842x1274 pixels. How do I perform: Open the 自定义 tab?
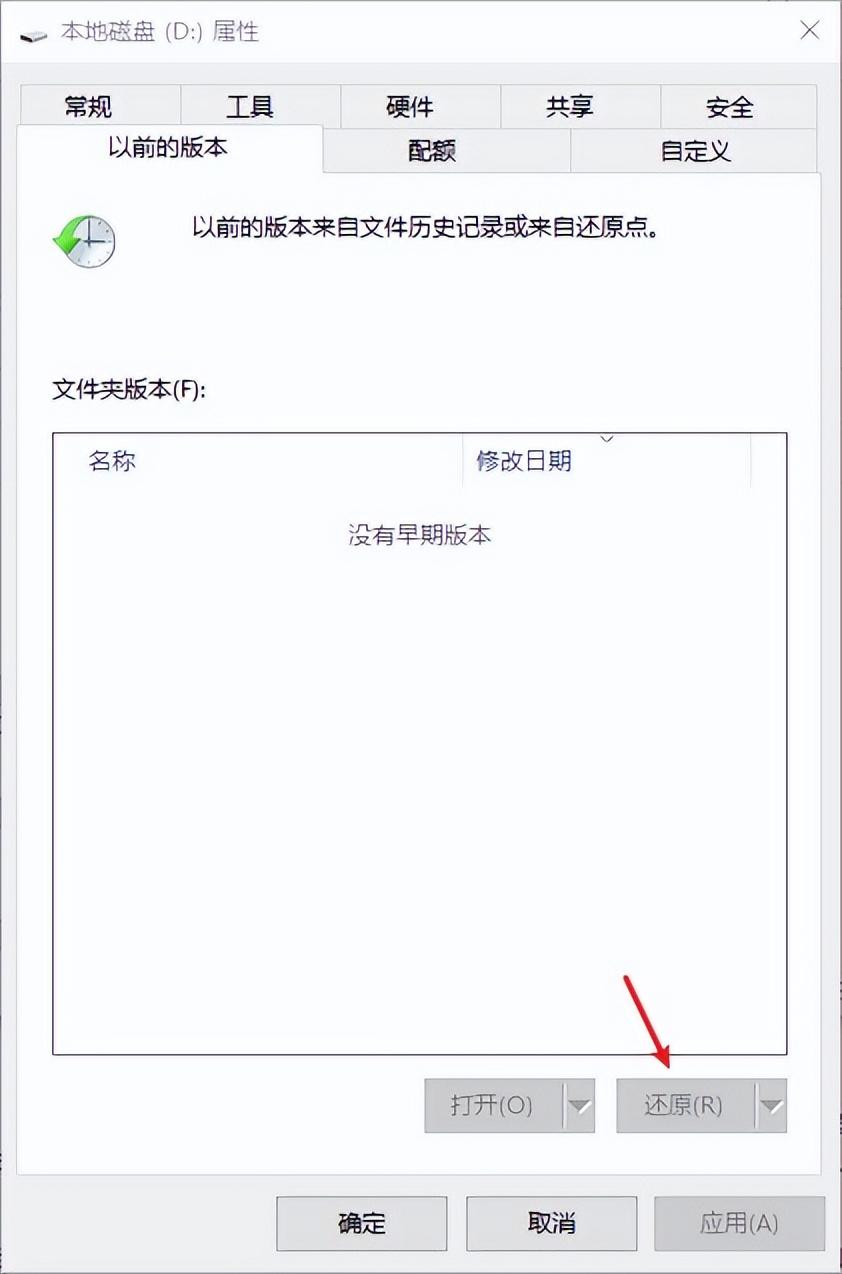click(x=695, y=151)
